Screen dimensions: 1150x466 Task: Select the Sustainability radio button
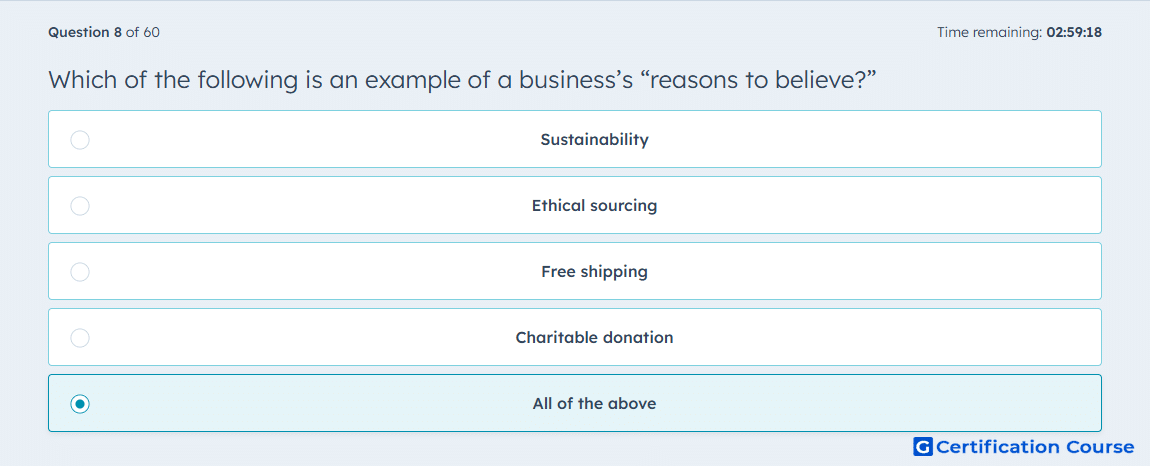coord(80,139)
